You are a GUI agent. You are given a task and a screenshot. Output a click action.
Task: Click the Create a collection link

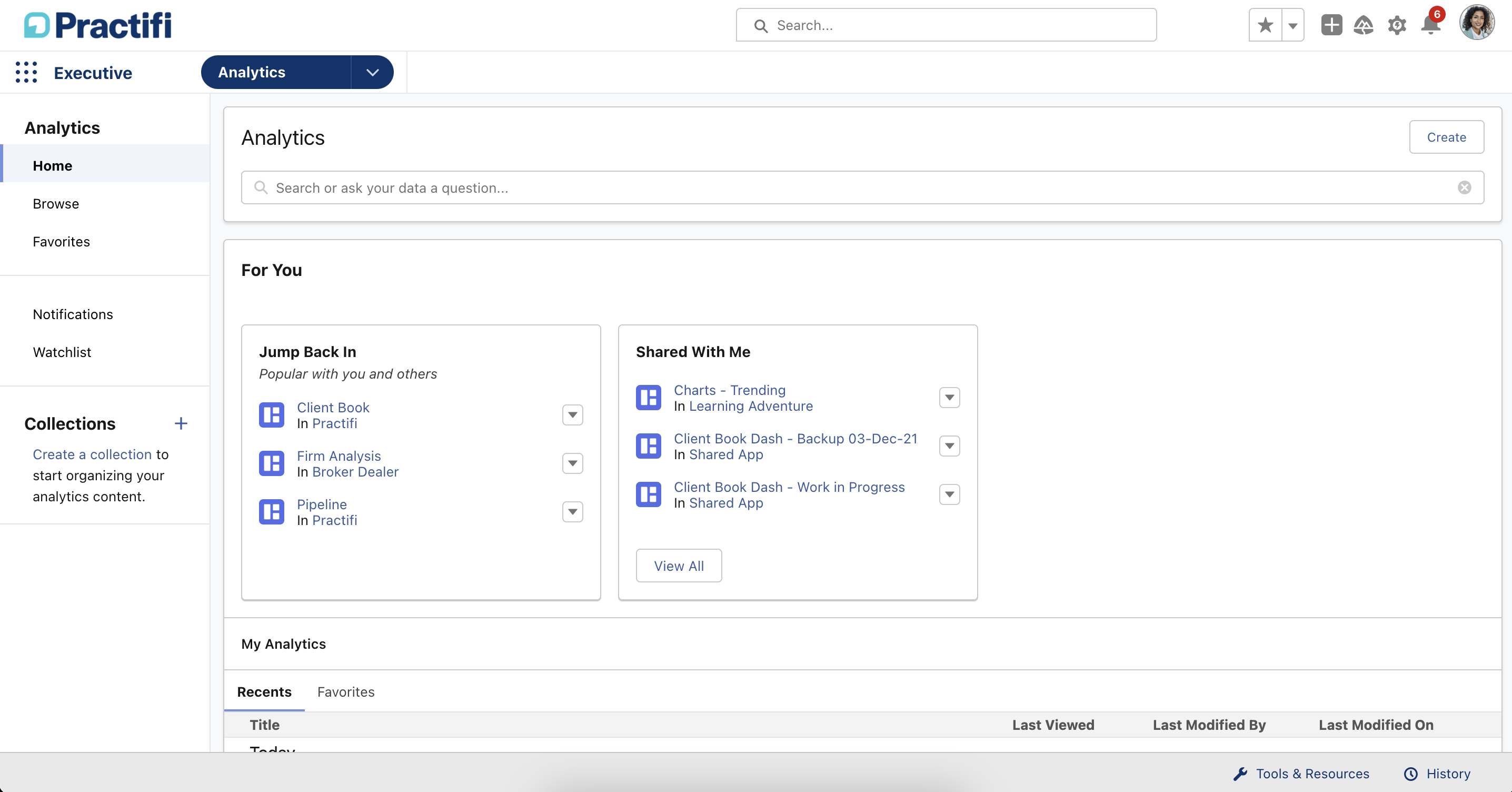coord(92,454)
